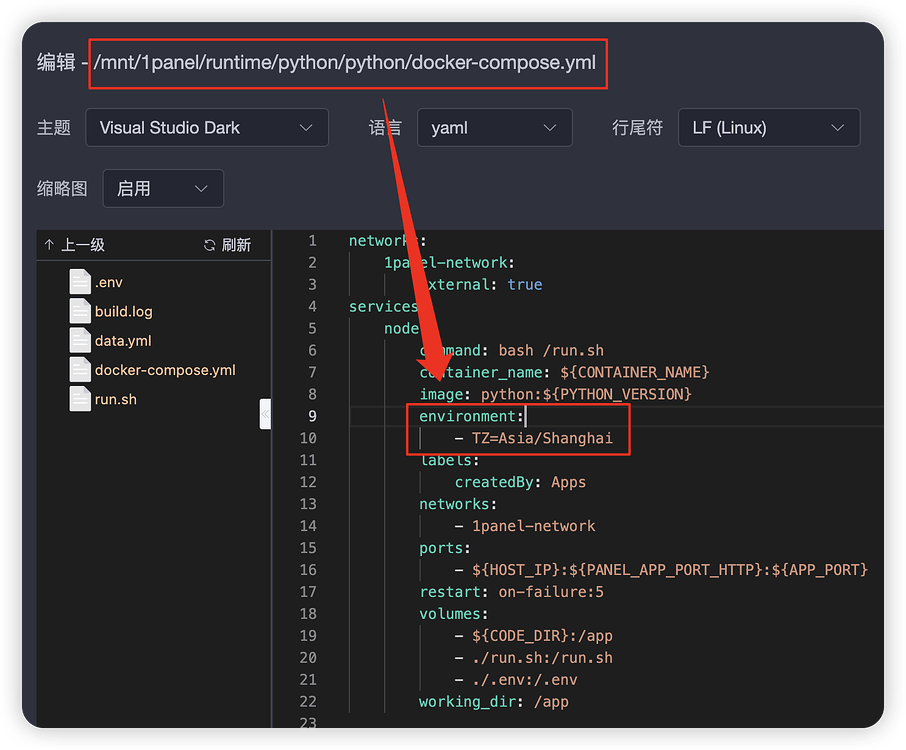906x750 pixels.
Task: Open the yaml language dropdown
Action: [494, 128]
